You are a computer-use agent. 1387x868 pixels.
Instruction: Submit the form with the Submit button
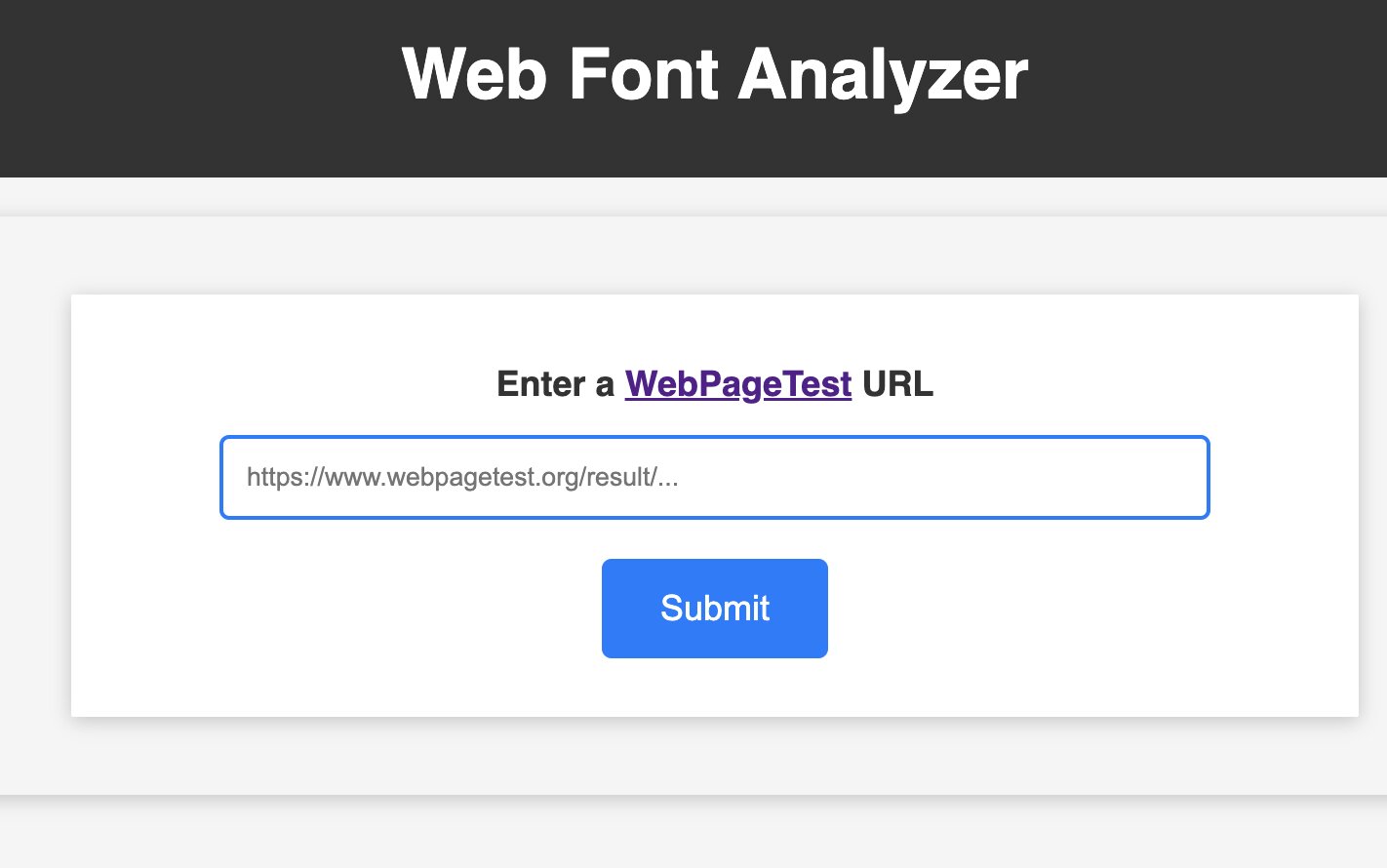pyautogui.click(x=715, y=608)
